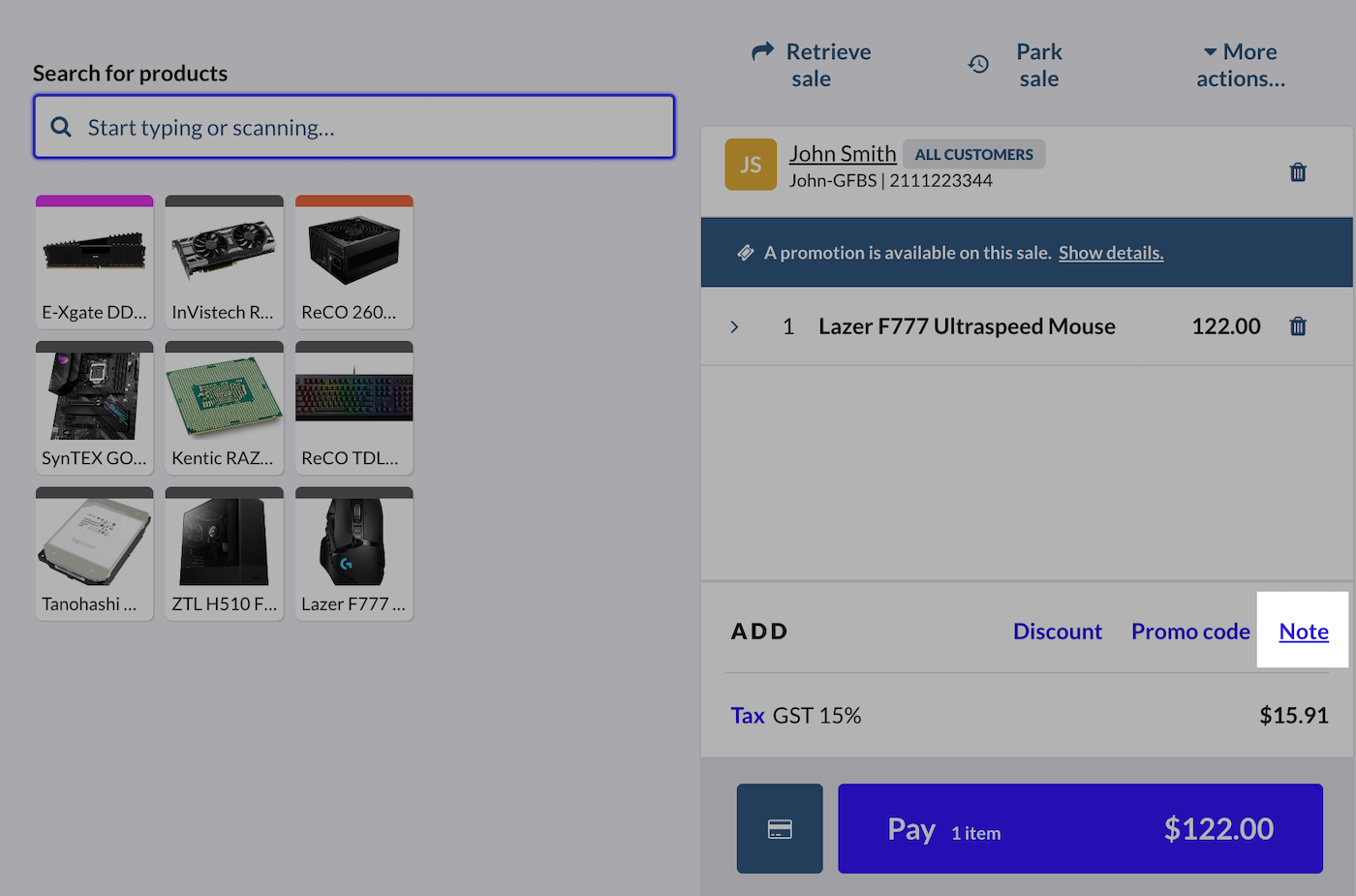1356x896 pixels.
Task: Click the trash icon to remove customer John Smith
Action: tap(1298, 172)
